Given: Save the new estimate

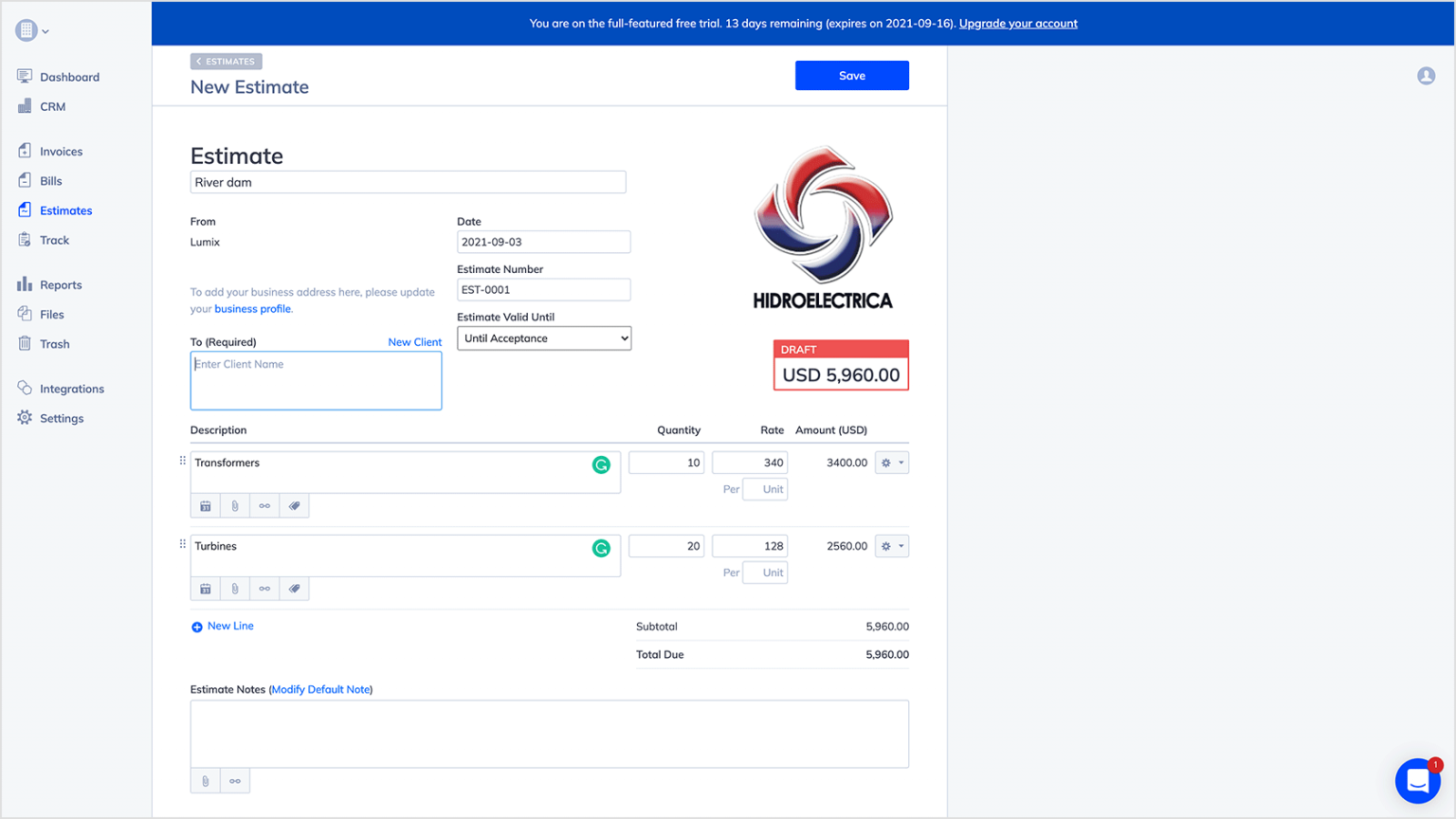Looking at the screenshot, I should coord(850,76).
